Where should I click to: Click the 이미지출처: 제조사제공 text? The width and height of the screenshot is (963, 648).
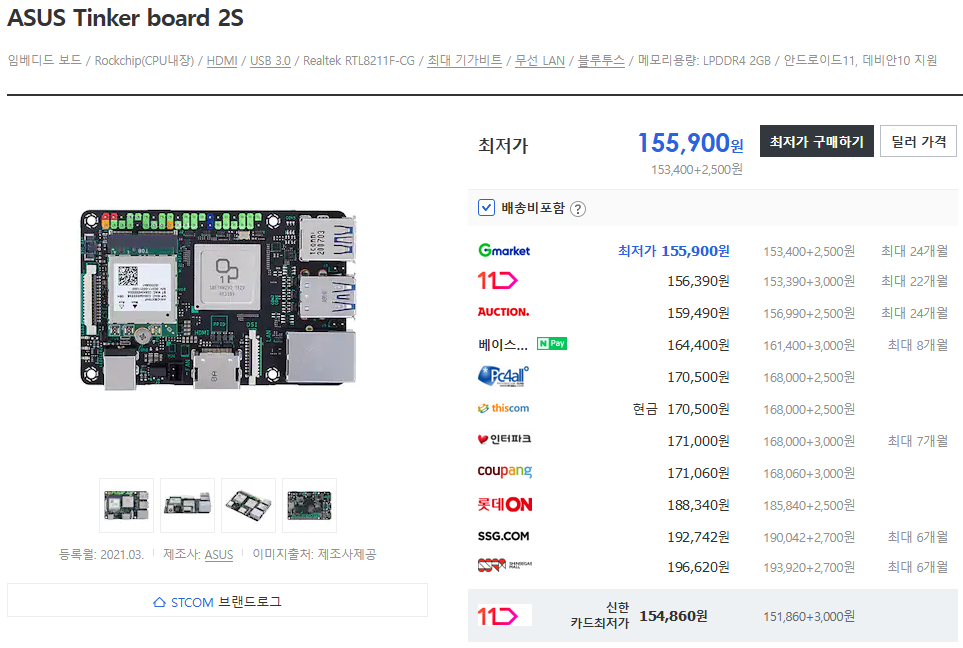pyautogui.click(x=314, y=554)
